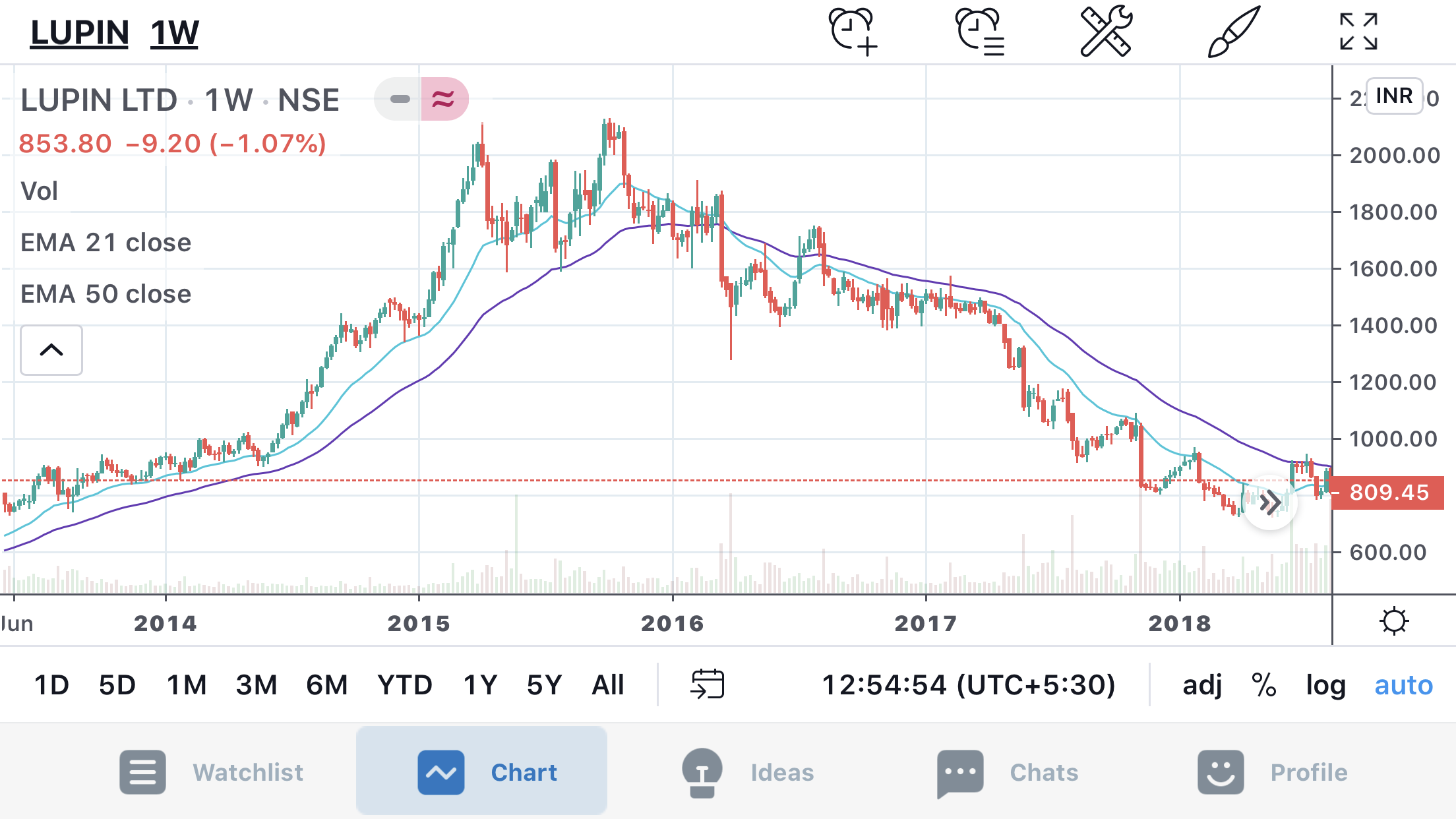
Task: Select the 5Y time range
Action: point(544,684)
